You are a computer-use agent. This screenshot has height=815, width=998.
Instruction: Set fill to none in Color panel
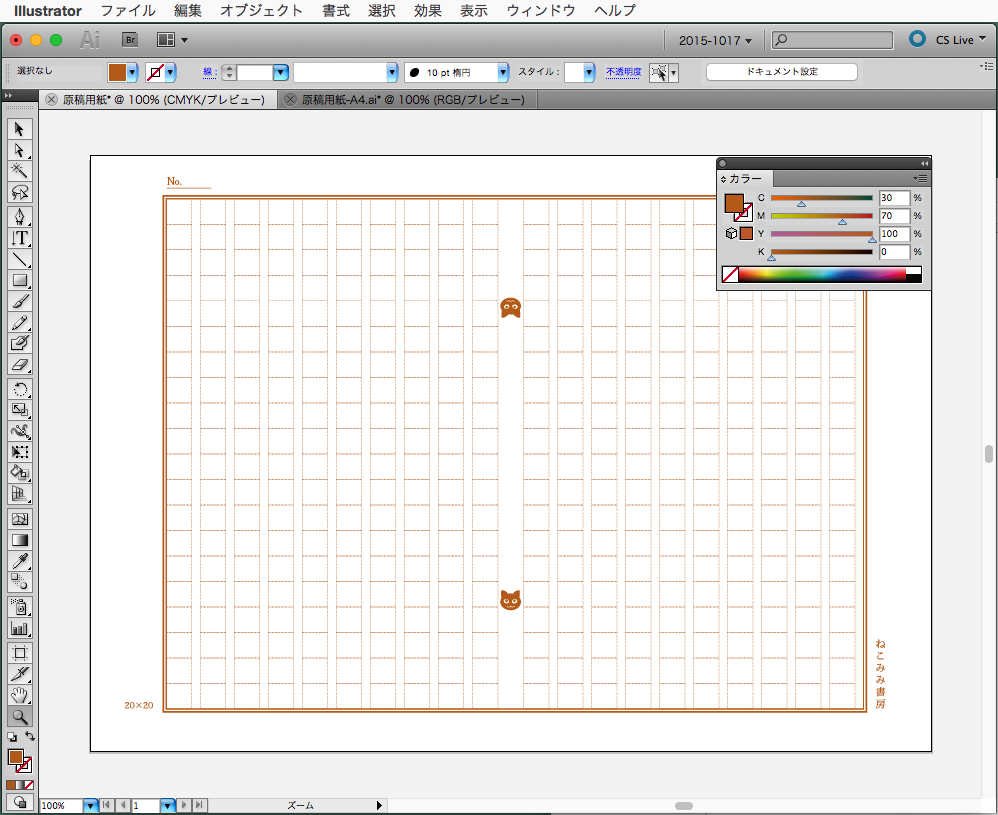(x=730, y=274)
